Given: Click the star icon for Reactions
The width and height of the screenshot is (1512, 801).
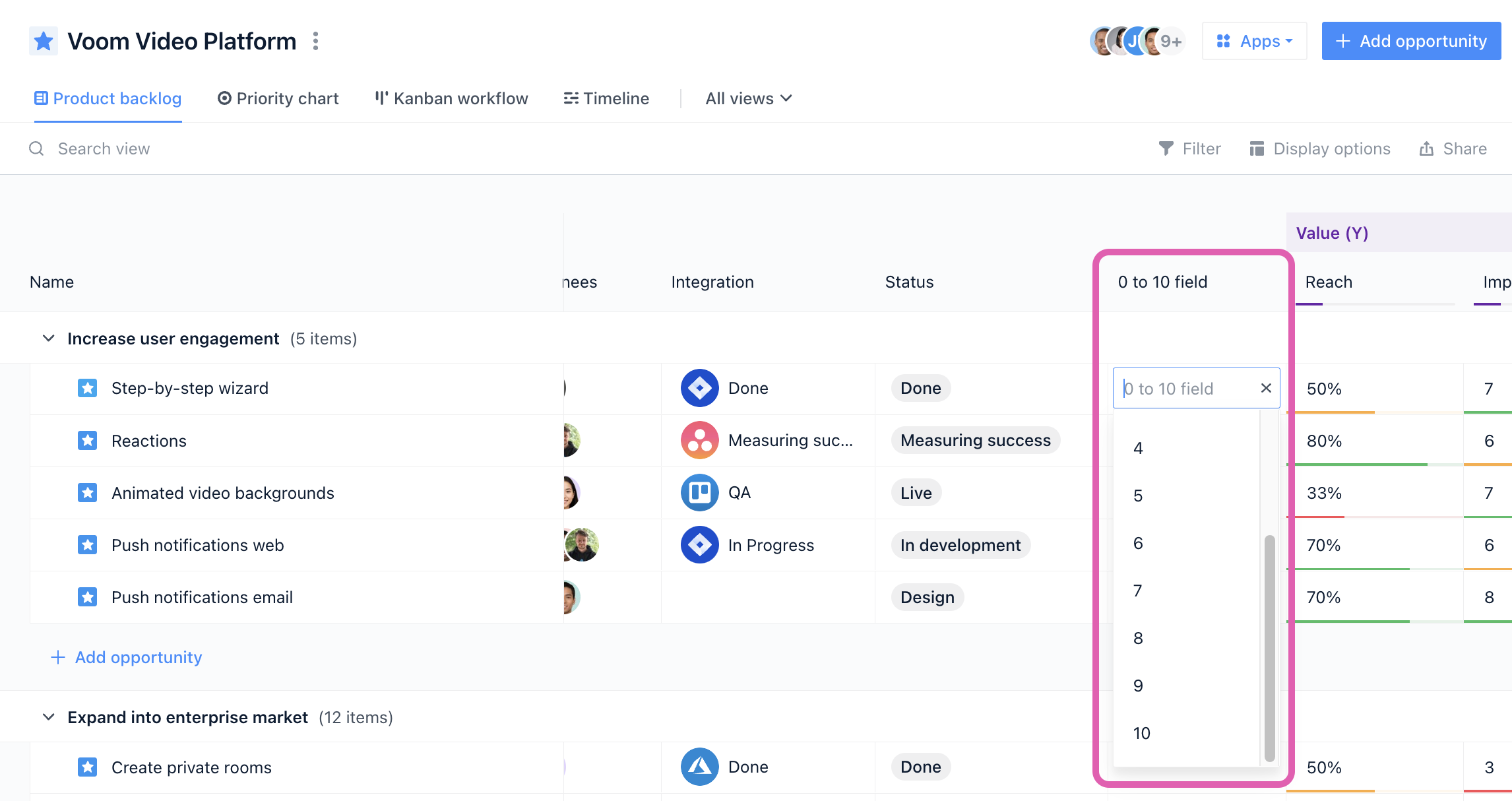Looking at the screenshot, I should click(87, 440).
